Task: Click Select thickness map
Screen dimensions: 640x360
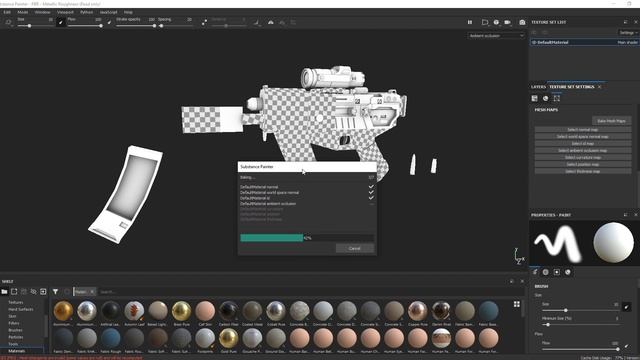Action: click(582, 171)
